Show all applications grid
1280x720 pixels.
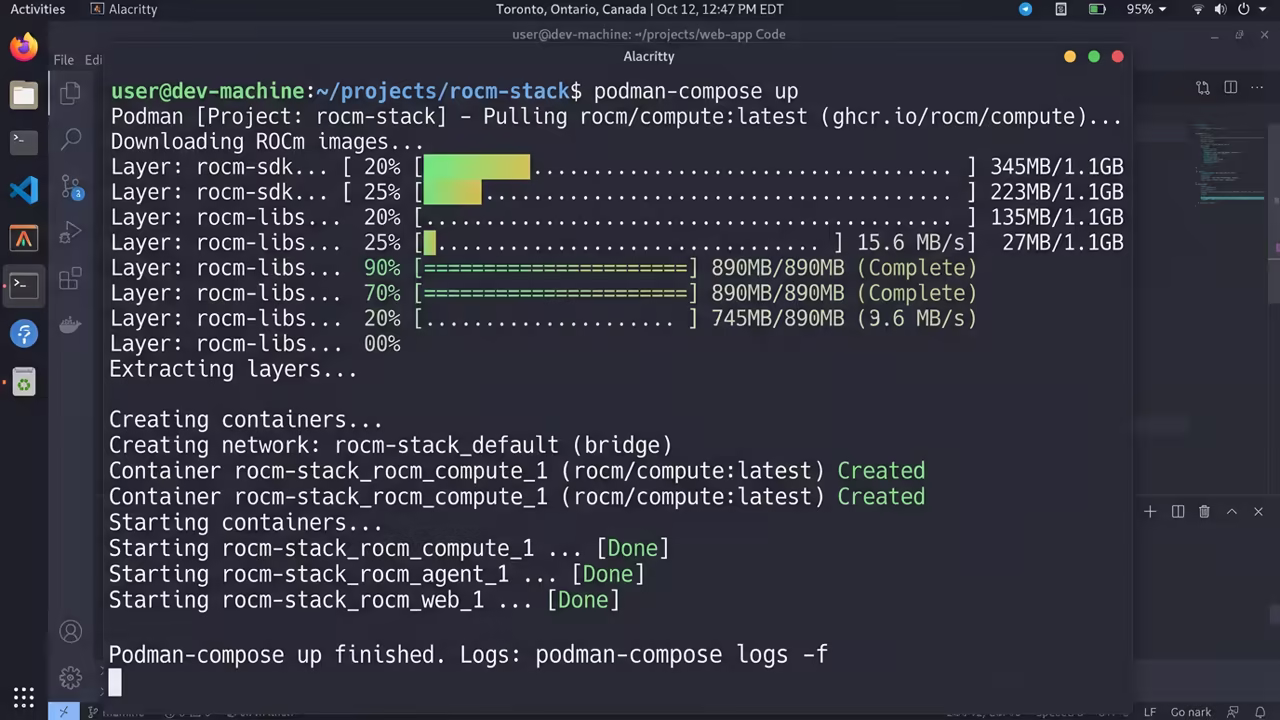click(24, 697)
